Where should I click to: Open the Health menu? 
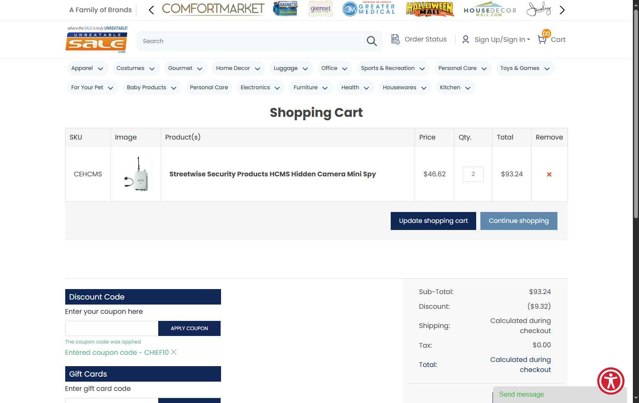point(355,88)
